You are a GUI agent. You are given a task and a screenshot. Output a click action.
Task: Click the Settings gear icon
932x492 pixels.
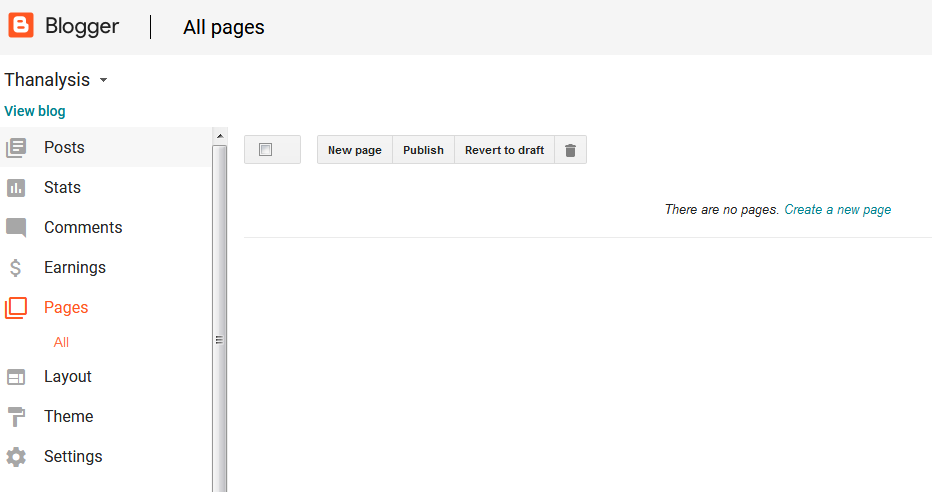16,456
